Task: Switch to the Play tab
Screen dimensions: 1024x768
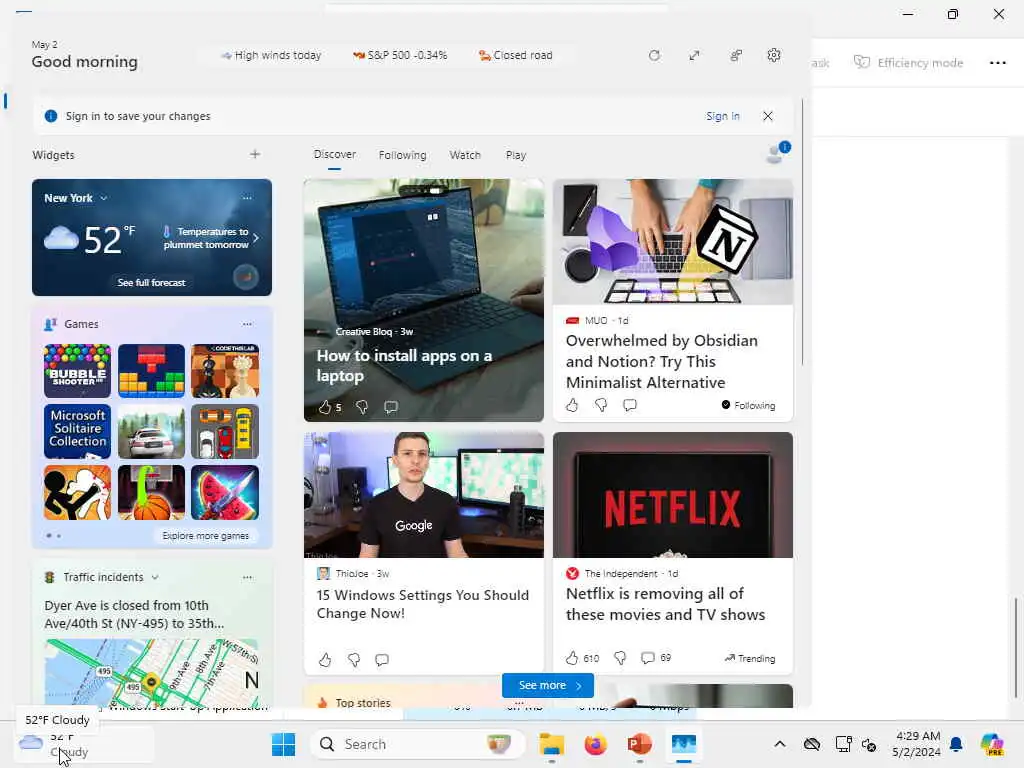Action: [516, 155]
